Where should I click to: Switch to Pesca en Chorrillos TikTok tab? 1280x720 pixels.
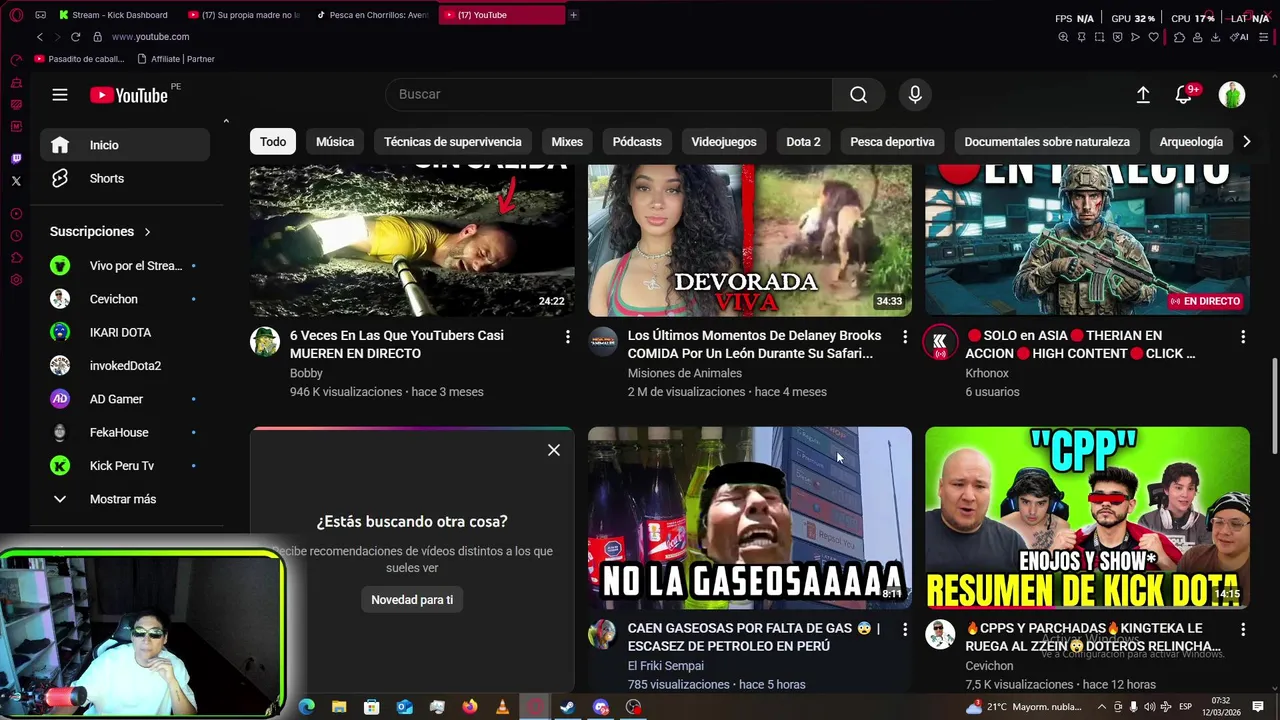coord(372,15)
